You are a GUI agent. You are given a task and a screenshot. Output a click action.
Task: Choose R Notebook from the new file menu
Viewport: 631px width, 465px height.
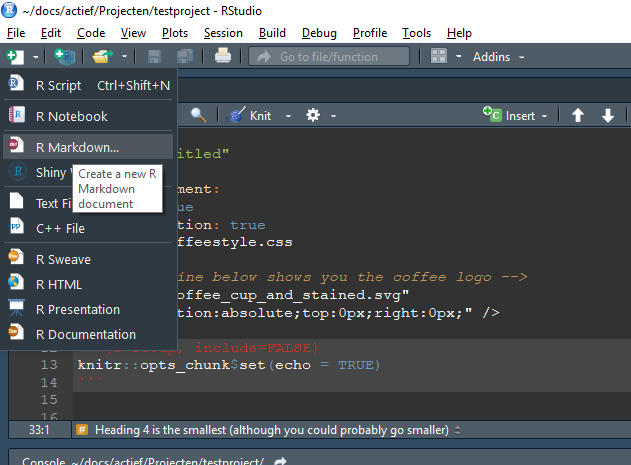(x=88, y=116)
